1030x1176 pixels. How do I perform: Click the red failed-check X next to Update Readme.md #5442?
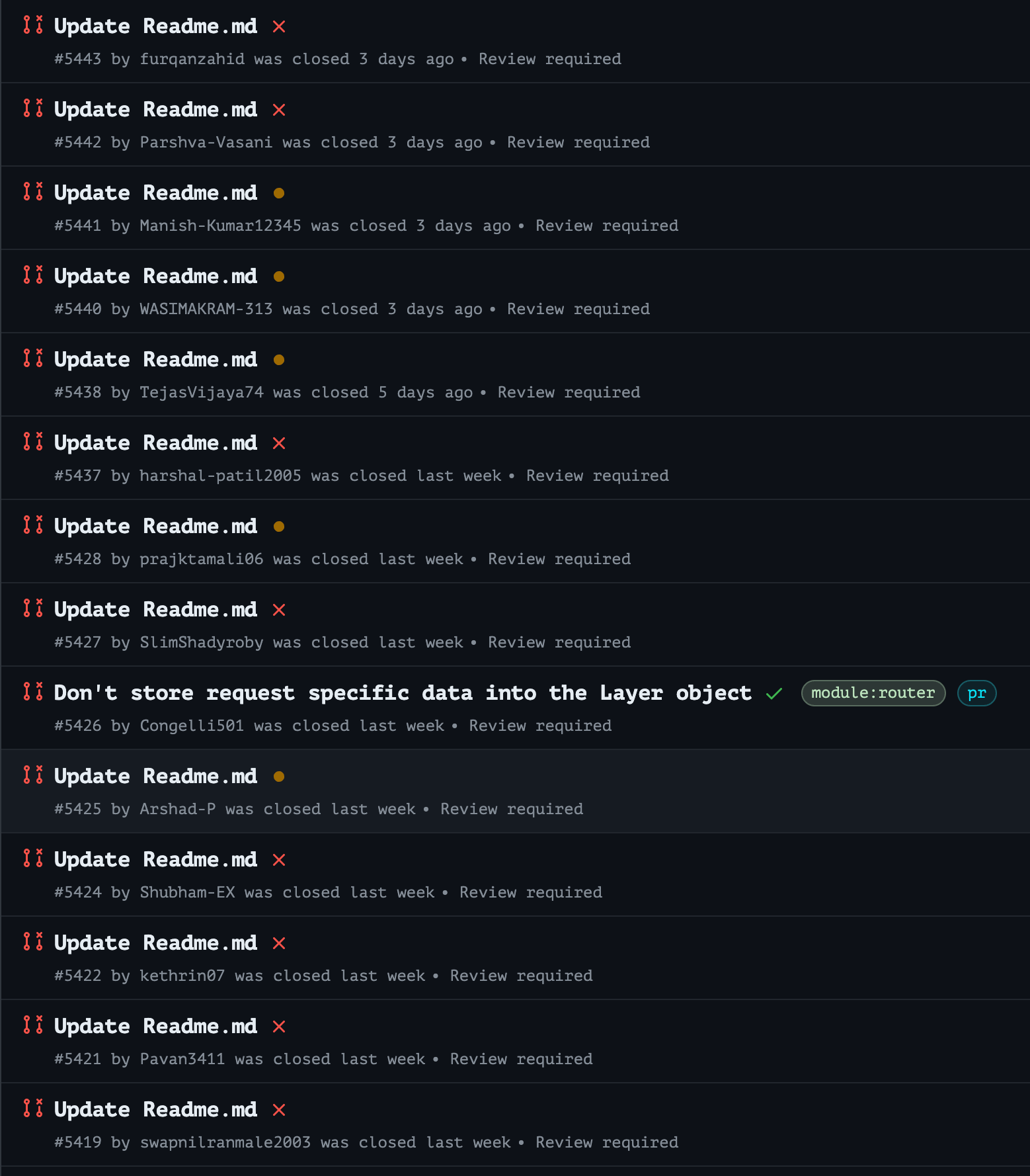pyautogui.click(x=279, y=110)
